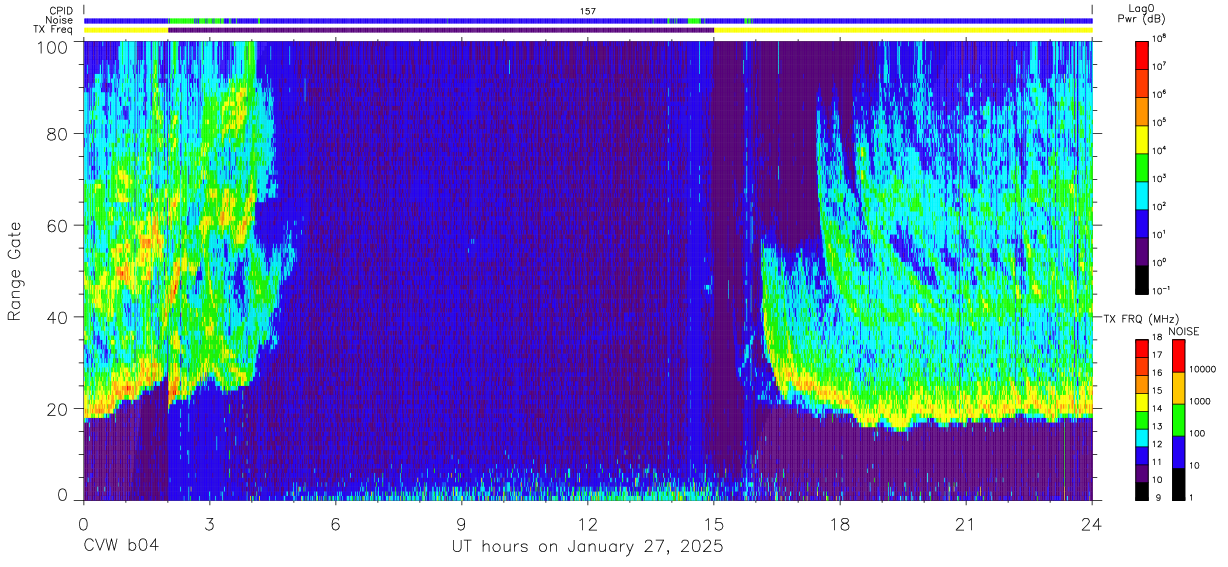Pick the red segment of NOISE colorbar
The width and height of the screenshot is (1228, 567).
coord(1178,355)
